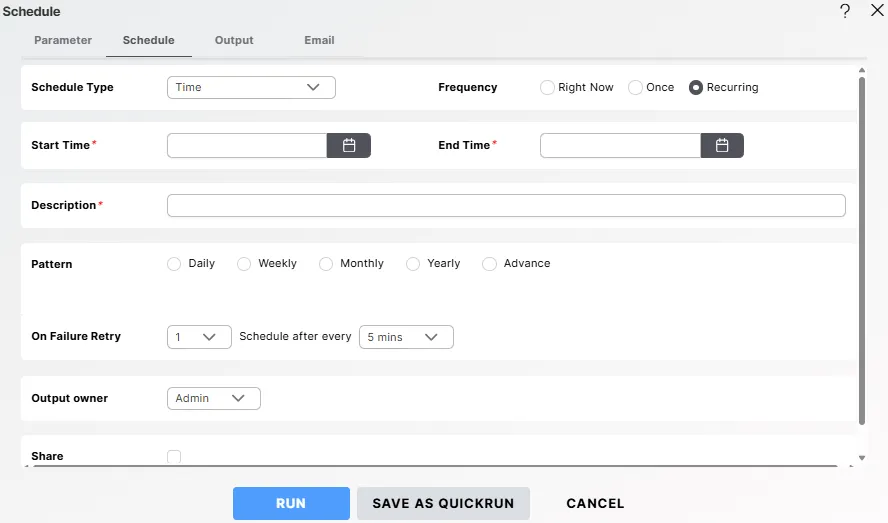Click the help question mark icon
The image size is (888, 523).
pos(845,12)
